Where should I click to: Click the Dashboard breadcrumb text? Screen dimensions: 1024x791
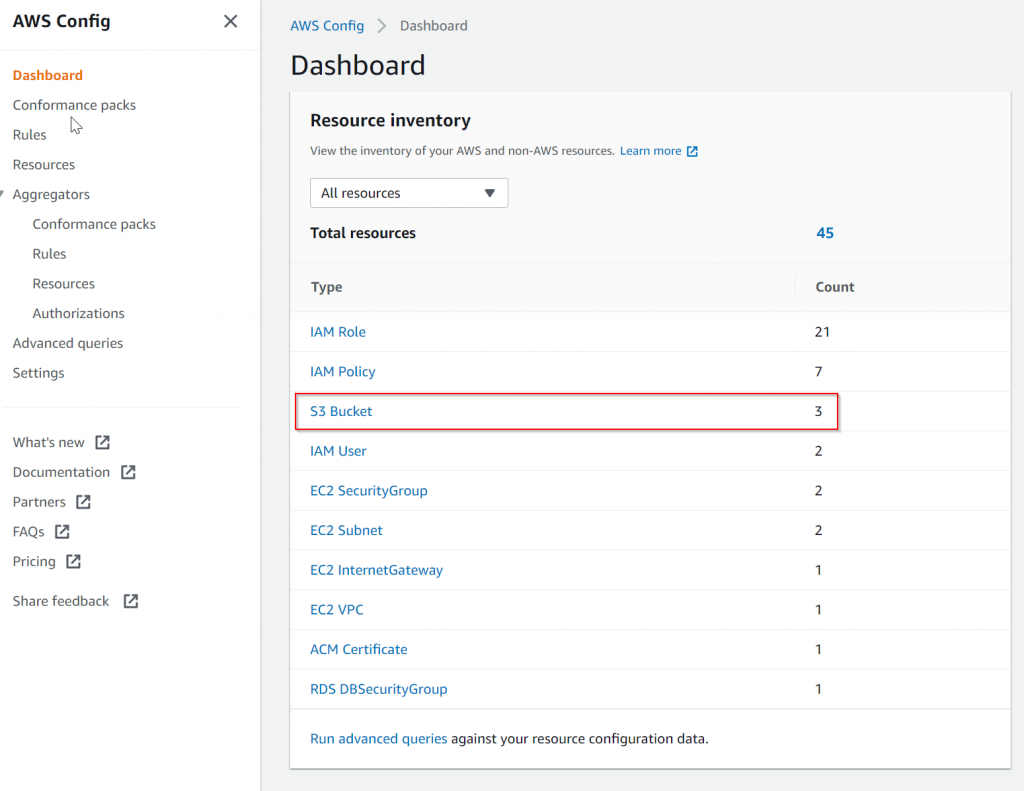point(434,25)
